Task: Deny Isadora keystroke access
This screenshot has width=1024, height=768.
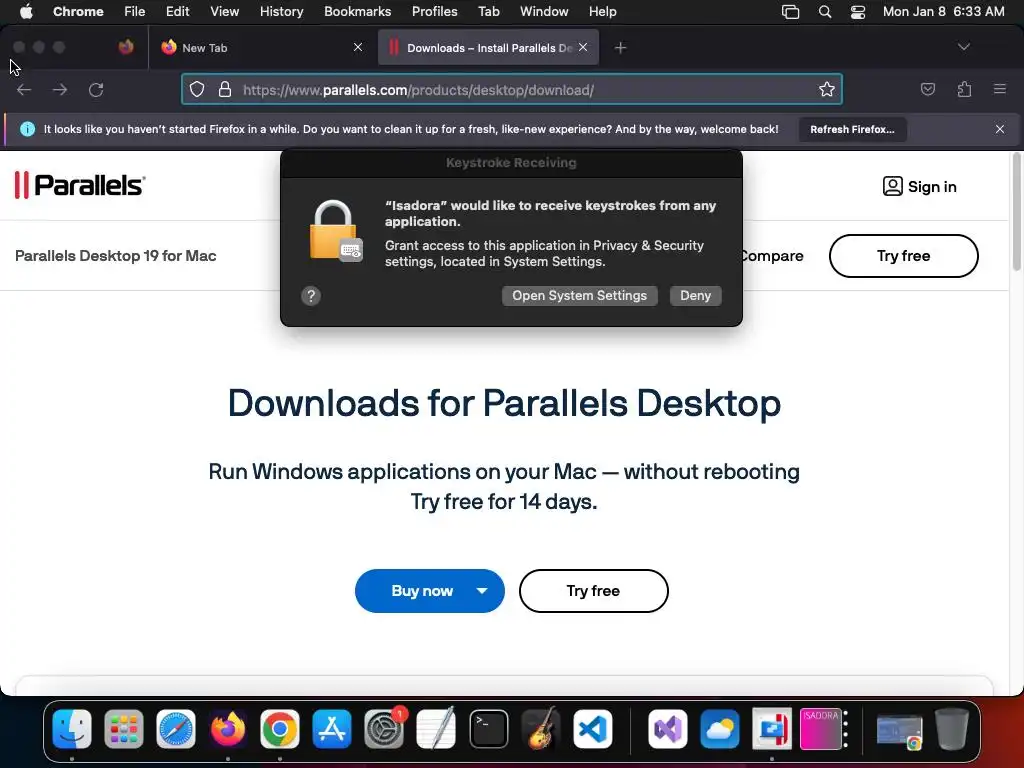Action: coord(696,295)
